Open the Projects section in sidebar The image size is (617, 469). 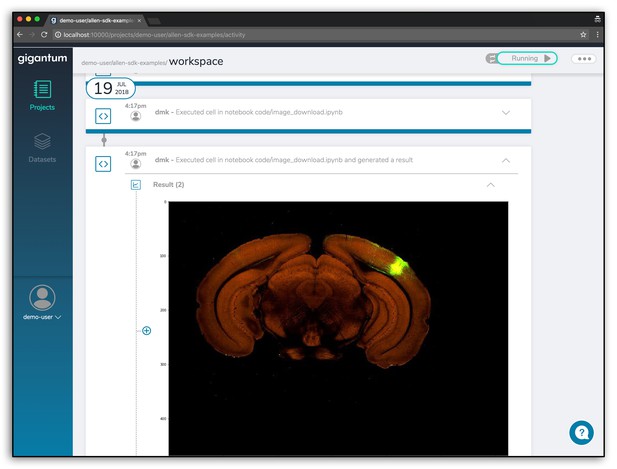42,95
